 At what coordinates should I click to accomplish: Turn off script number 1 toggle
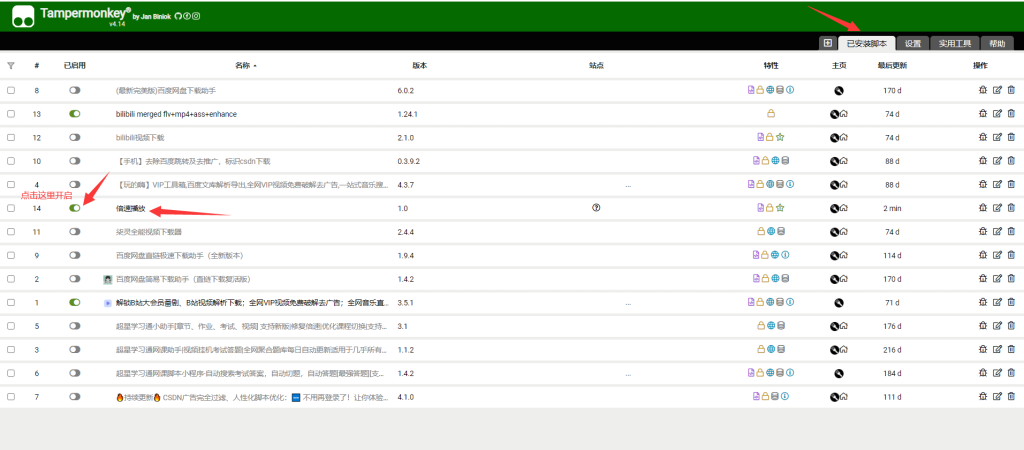(74, 302)
